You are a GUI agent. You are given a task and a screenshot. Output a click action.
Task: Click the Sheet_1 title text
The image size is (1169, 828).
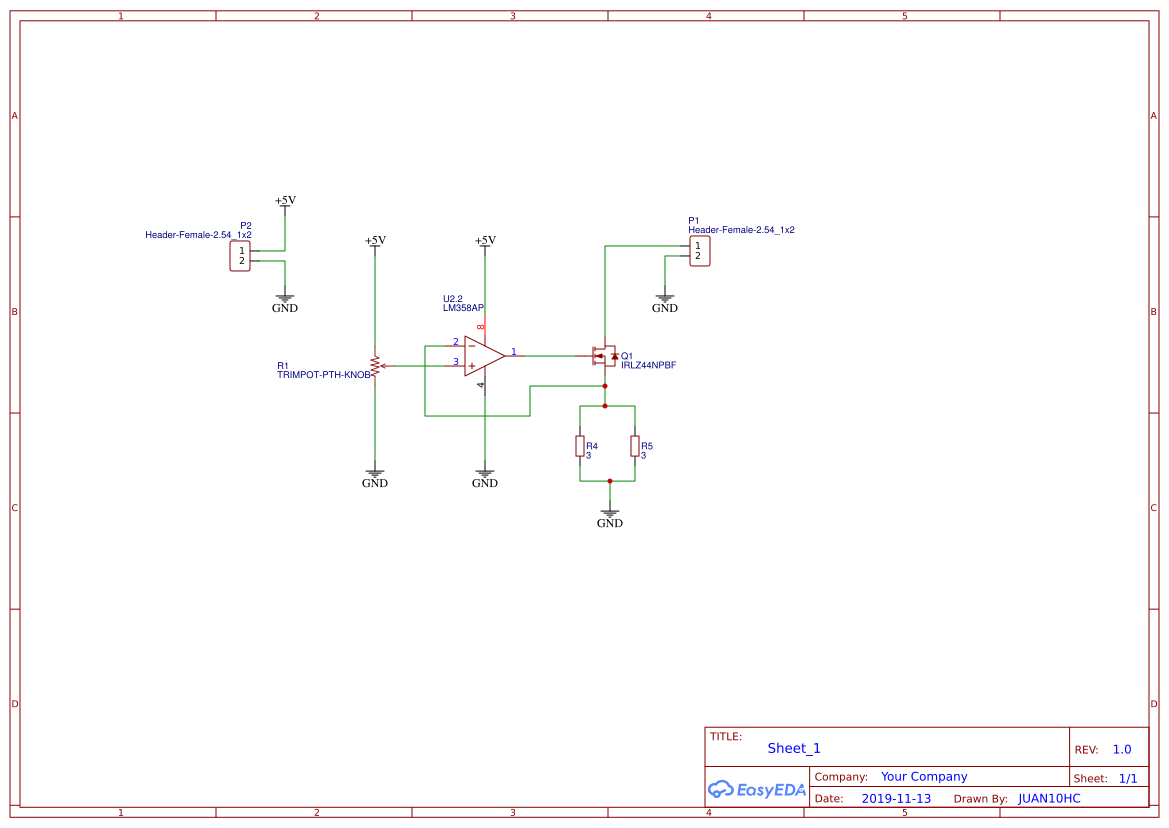793,748
